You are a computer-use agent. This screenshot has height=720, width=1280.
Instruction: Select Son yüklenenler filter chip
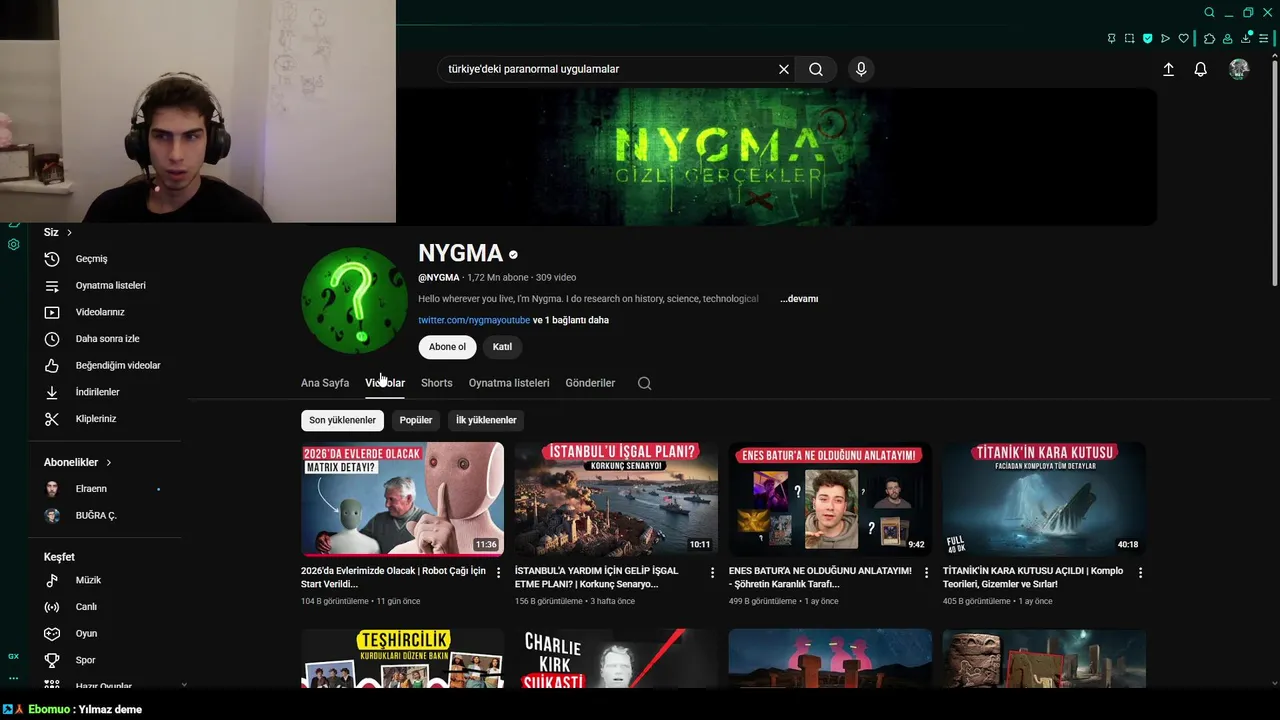(342, 420)
